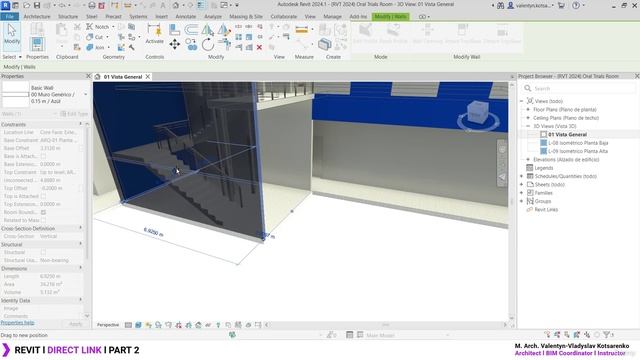Collapse the Identity Data section
Screen dimensions: 640x360
[x=80, y=300]
